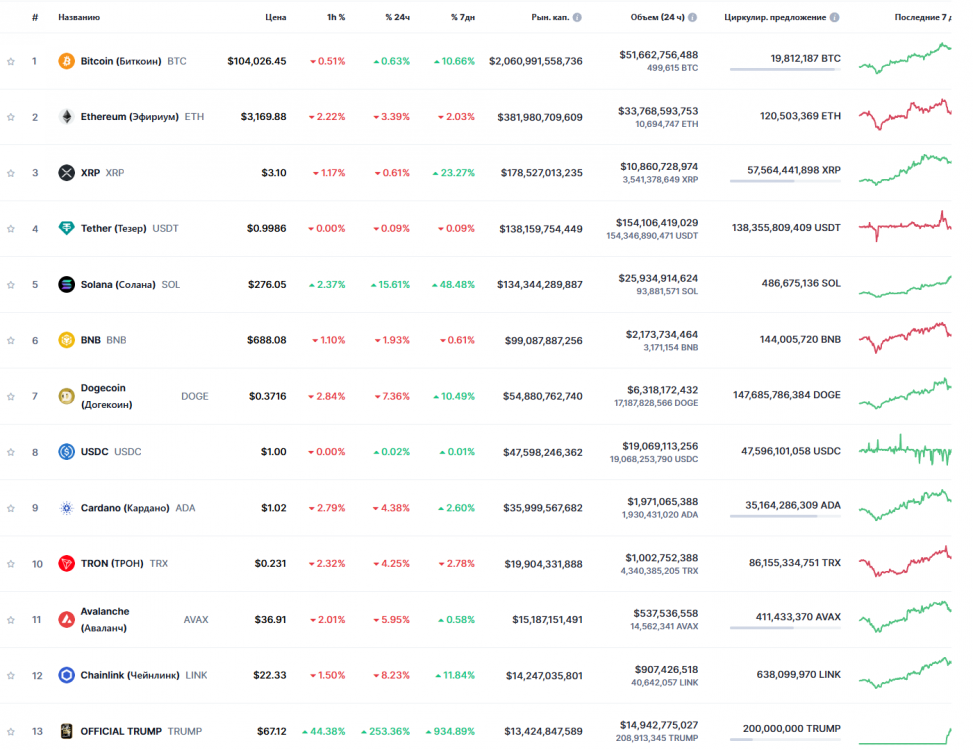Click the Bitcoin coin logo icon
Viewport: 973px width, 750px height.
click(67, 61)
